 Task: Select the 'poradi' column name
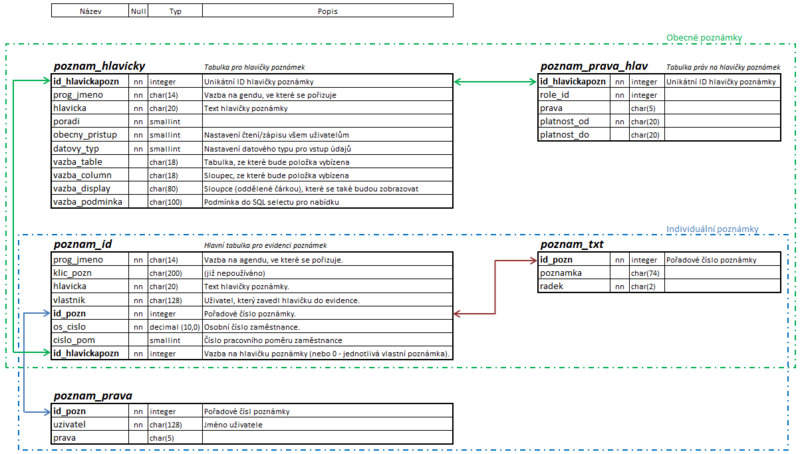click(66, 121)
